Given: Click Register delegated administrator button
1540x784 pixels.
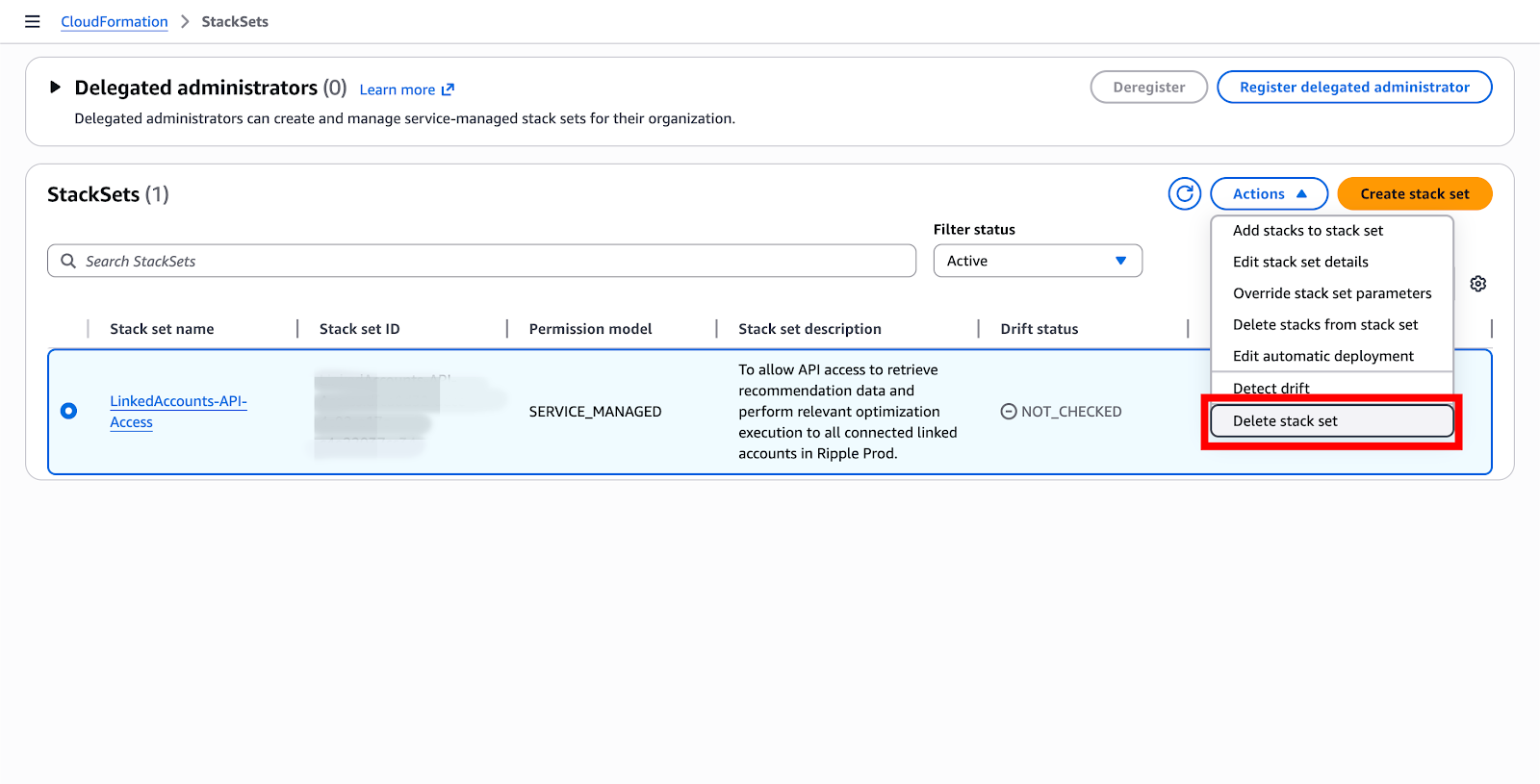Looking at the screenshot, I should 1354,87.
